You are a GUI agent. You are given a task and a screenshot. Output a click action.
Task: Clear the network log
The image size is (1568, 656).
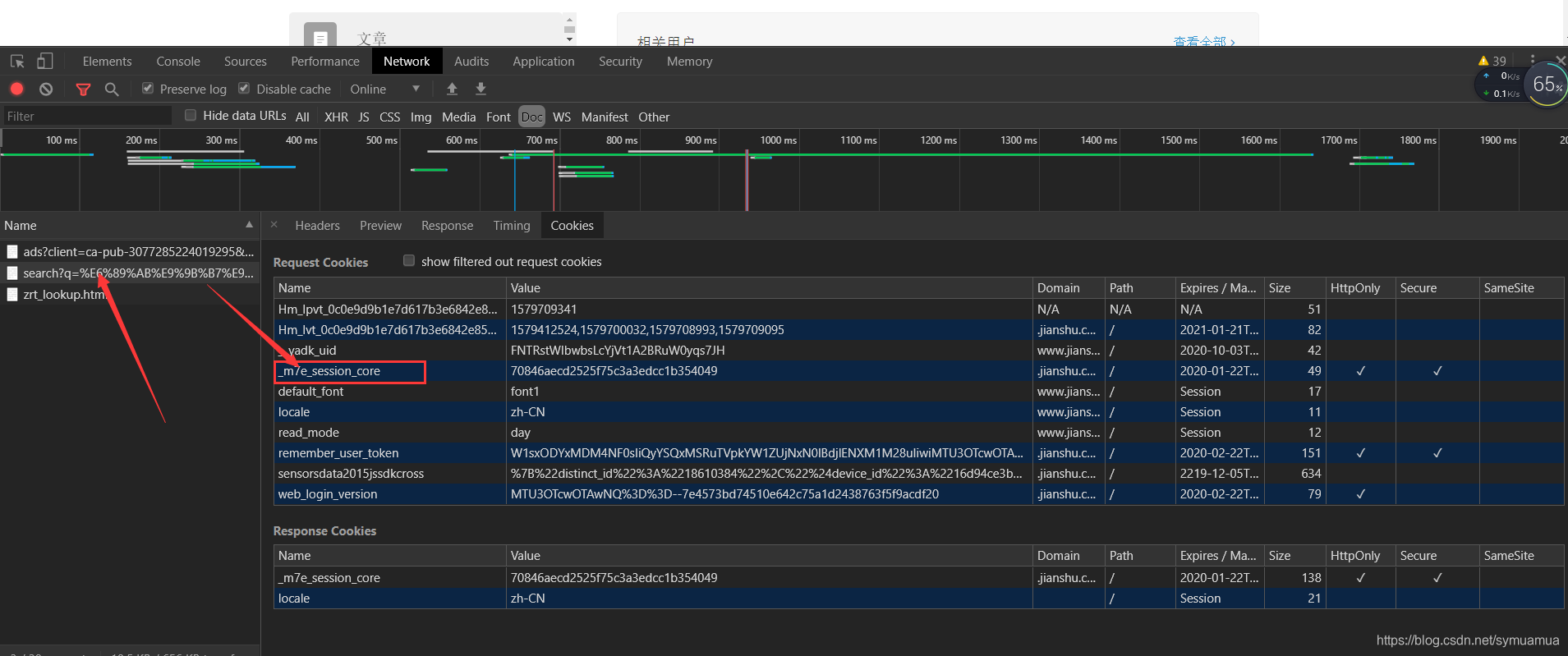pyautogui.click(x=46, y=89)
